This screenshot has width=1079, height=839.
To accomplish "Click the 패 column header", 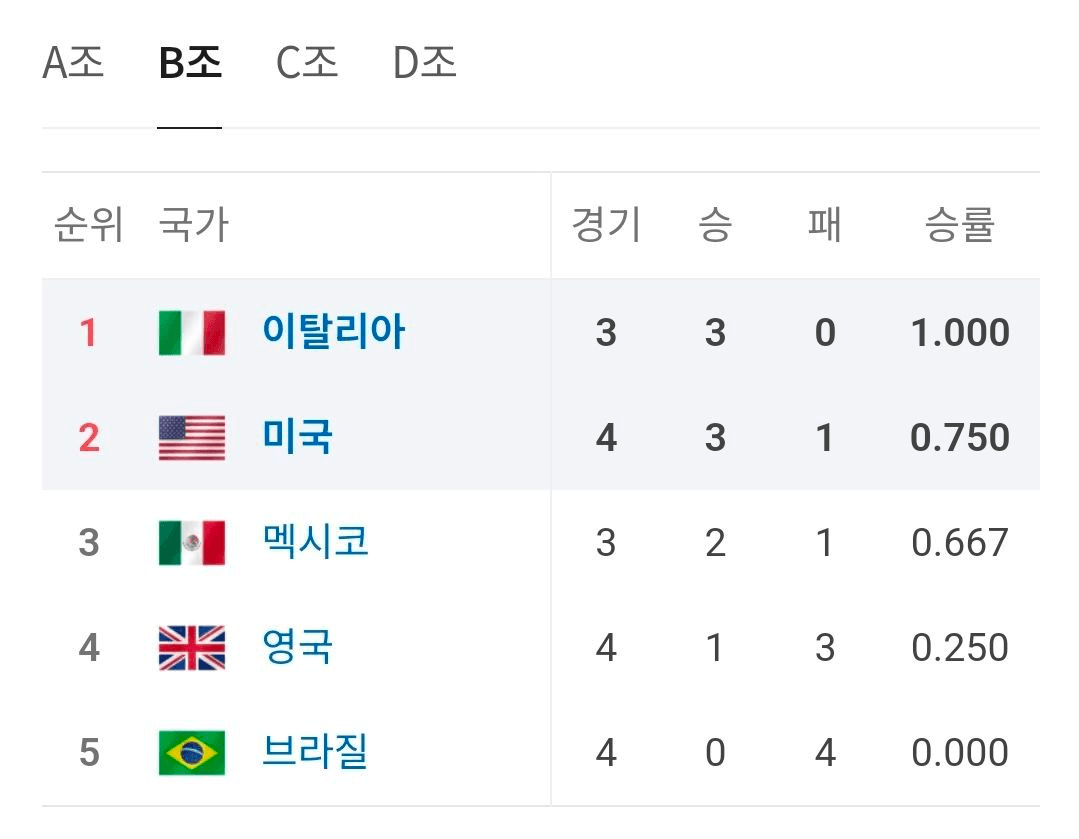I will click(824, 226).
